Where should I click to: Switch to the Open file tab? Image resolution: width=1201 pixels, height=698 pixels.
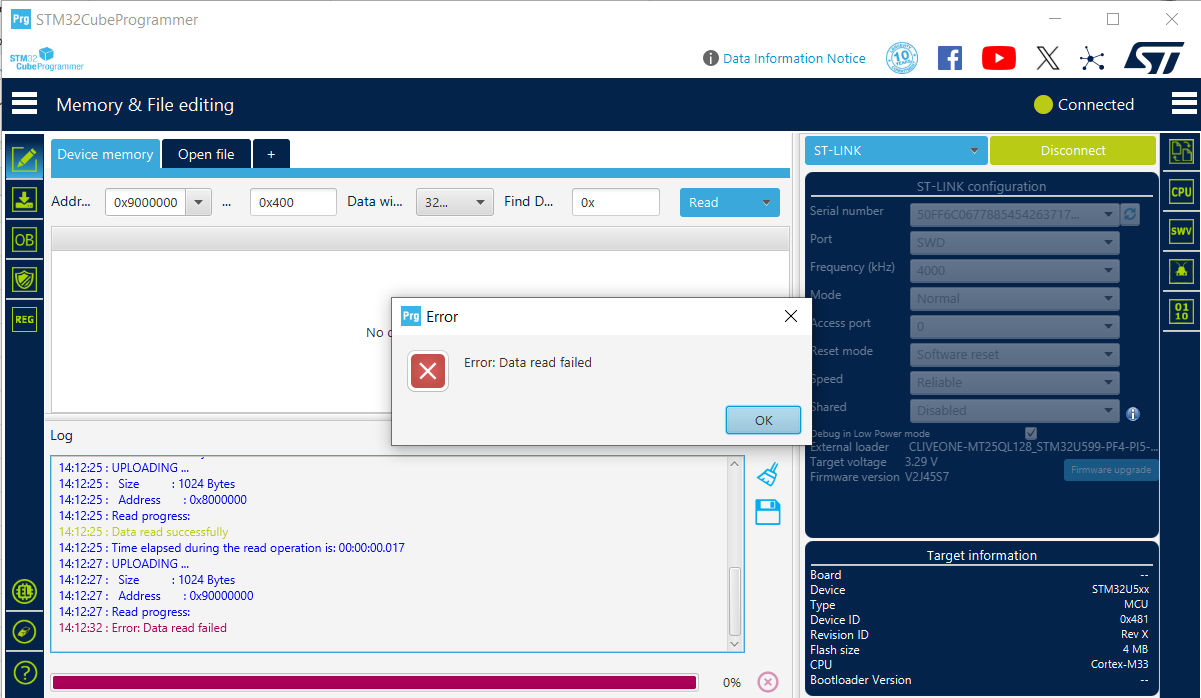[x=206, y=154]
